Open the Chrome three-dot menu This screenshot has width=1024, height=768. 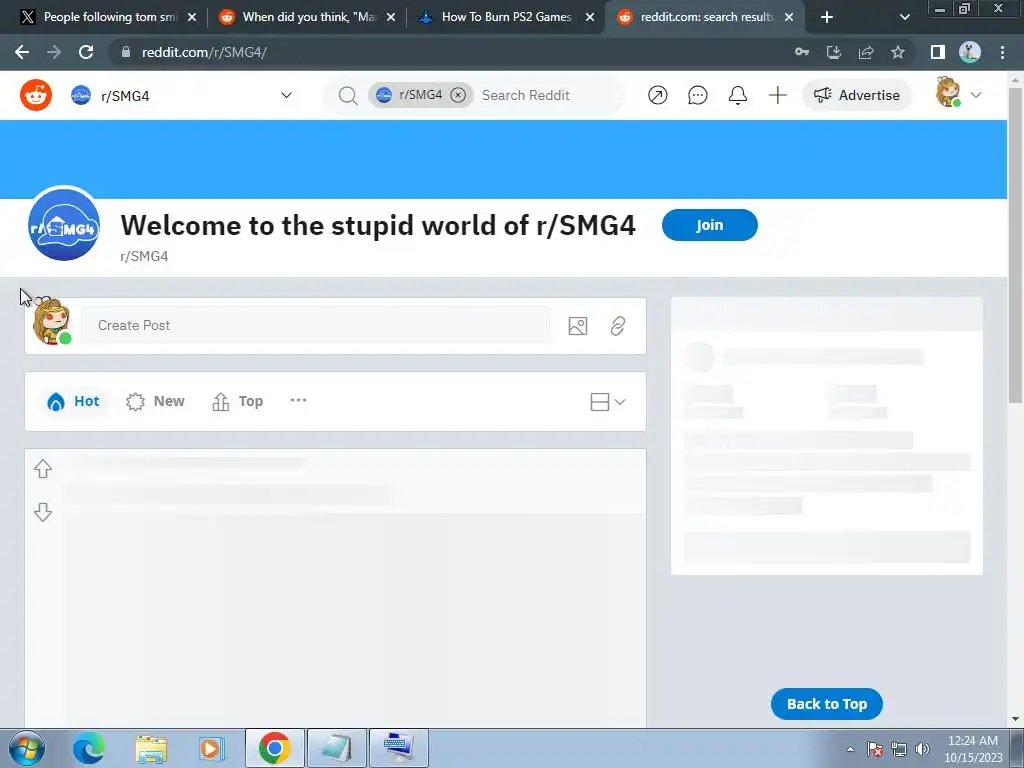tap(1002, 52)
